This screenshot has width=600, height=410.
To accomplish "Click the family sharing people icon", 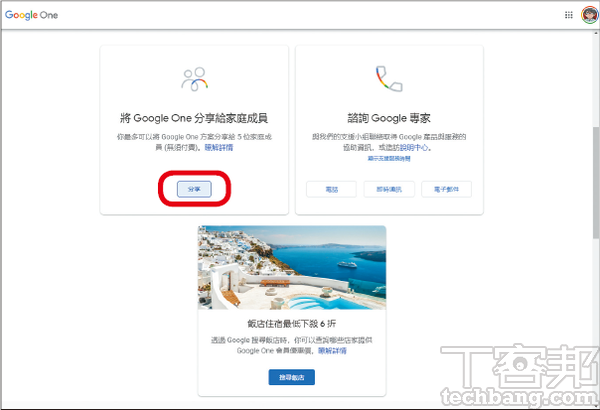I will click(194, 79).
